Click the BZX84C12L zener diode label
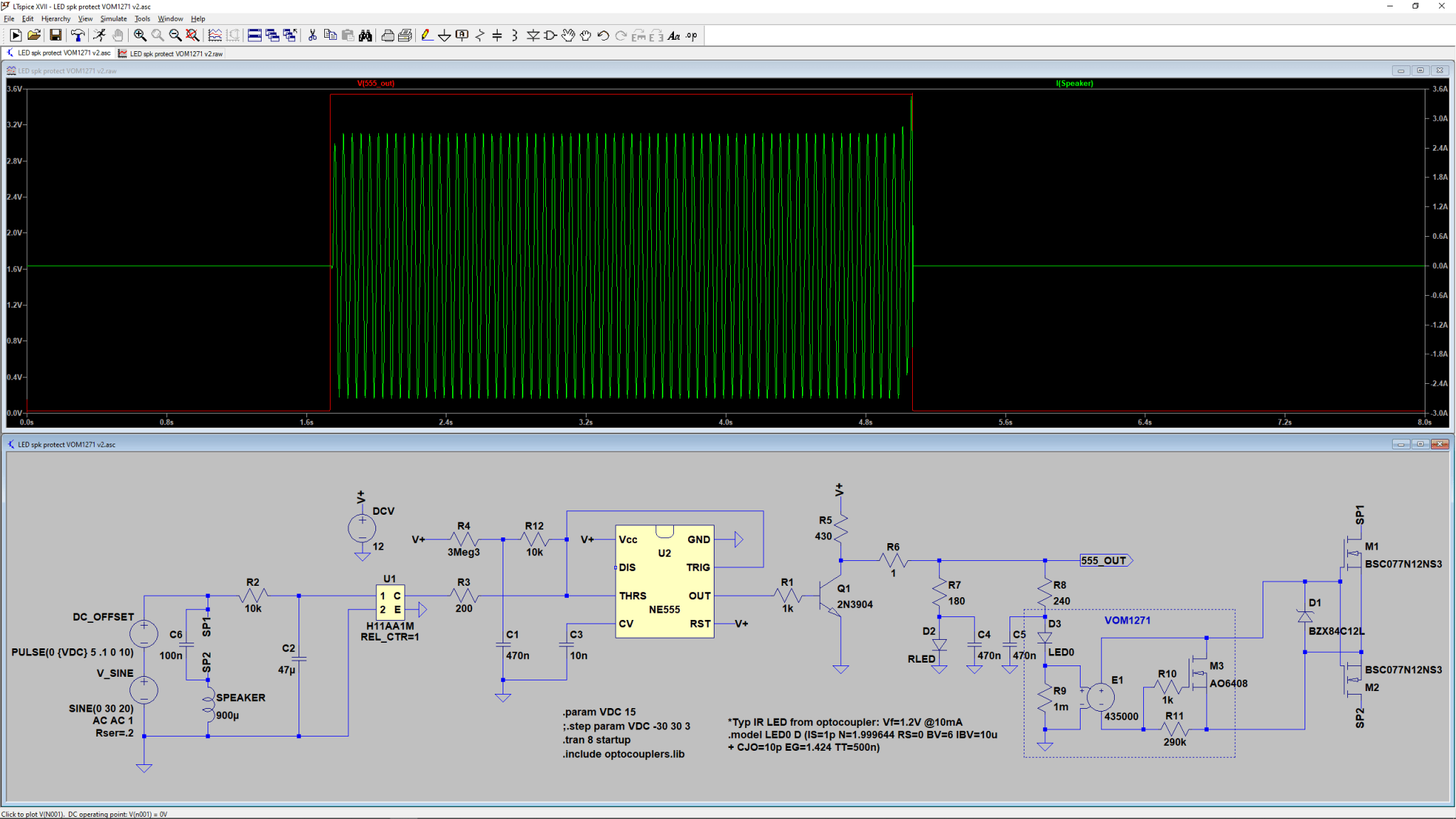The height and width of the screenshot is (819, 1456). tap(1337, 631)
